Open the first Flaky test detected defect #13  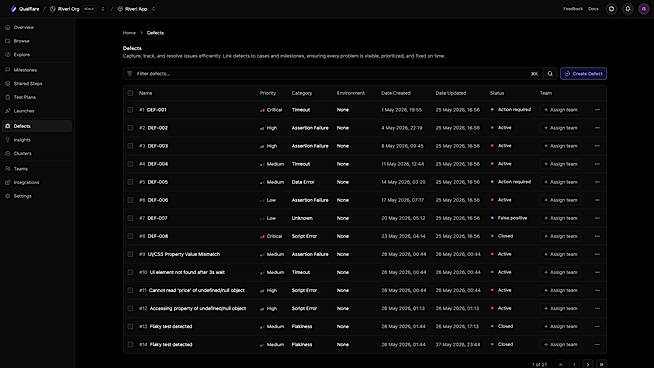tap(171, 326)
